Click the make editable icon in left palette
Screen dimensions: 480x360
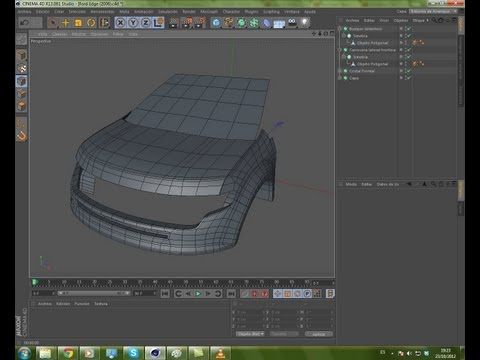pyautogui.click(x=22, y=39)
